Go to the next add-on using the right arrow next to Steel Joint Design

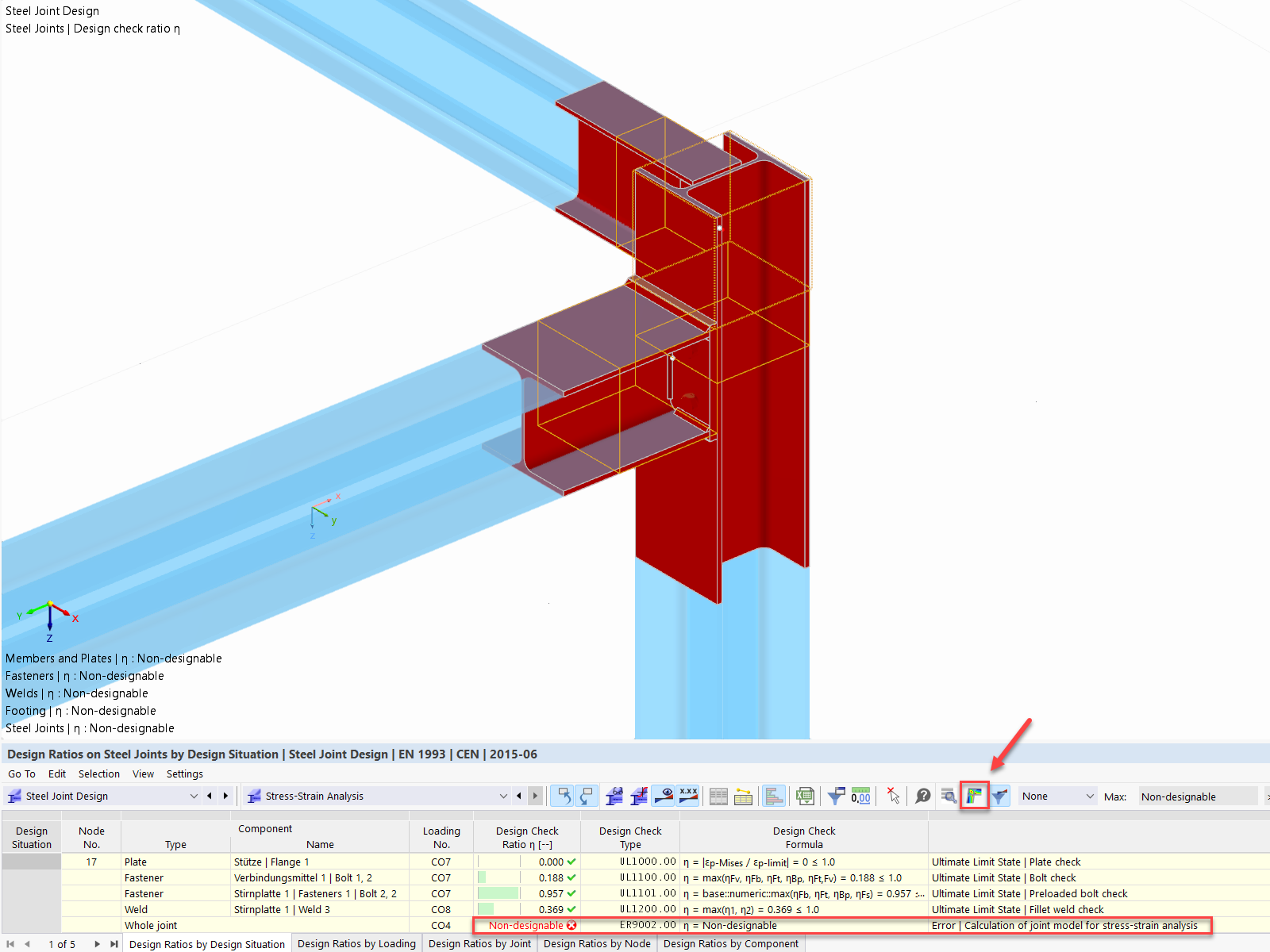point(225,796)
